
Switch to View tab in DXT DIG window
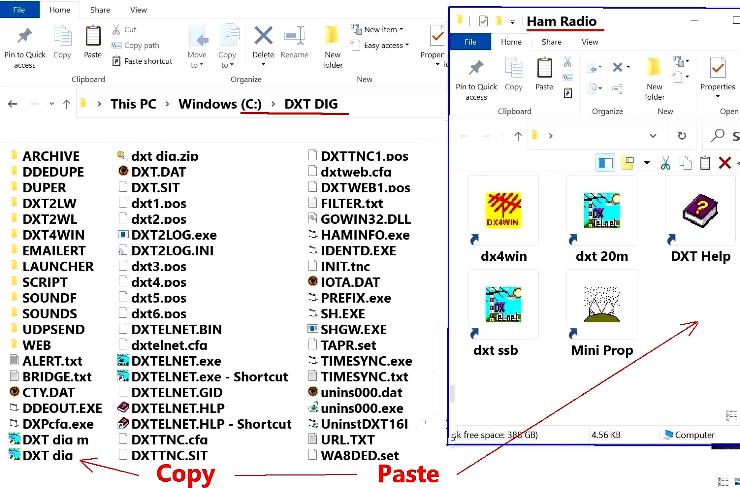(138, 9)
